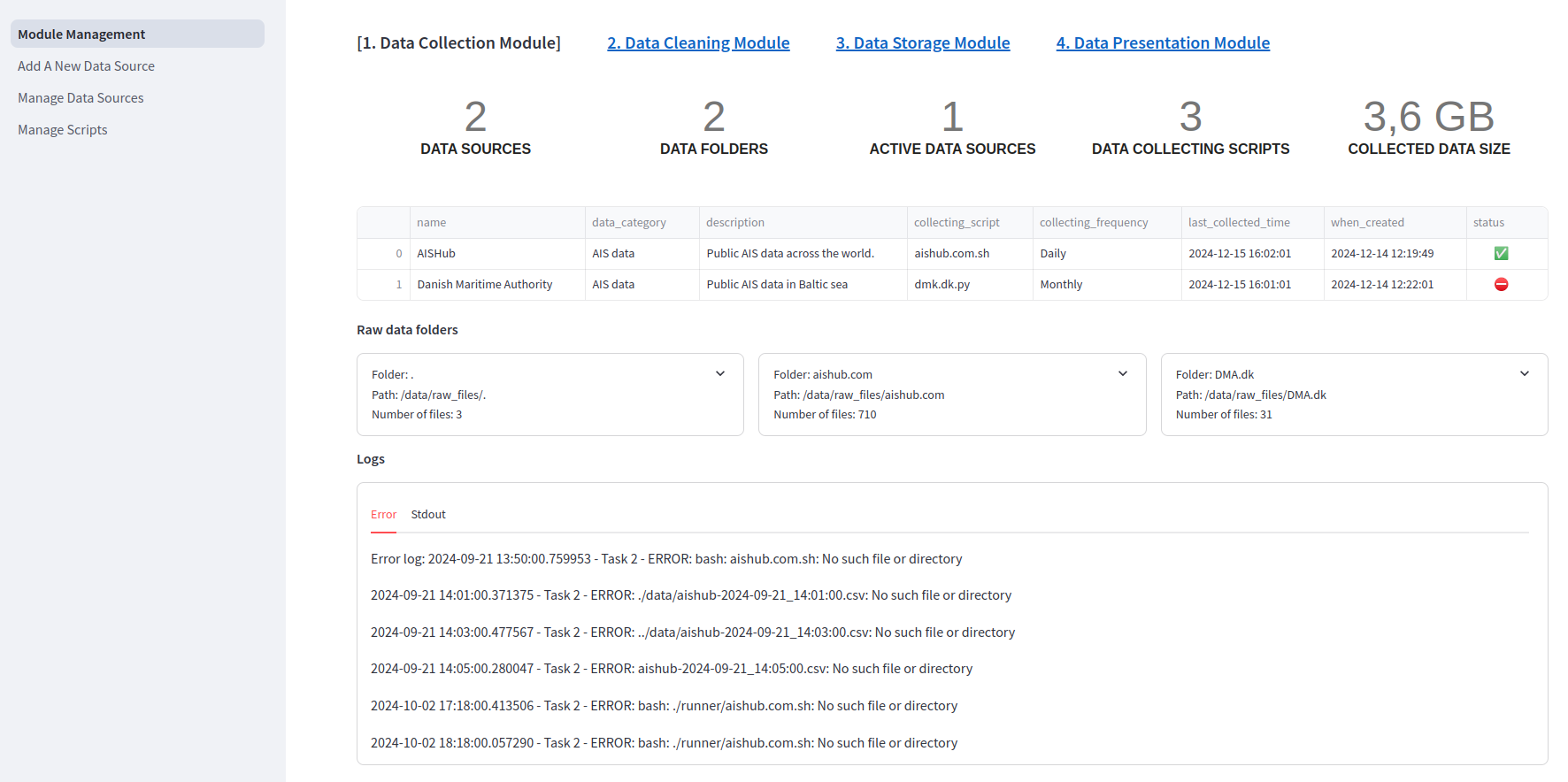Go to the Data Storage Module
Screen dimensions: 1568x782
pyautogui.click(x=922, y=43)
